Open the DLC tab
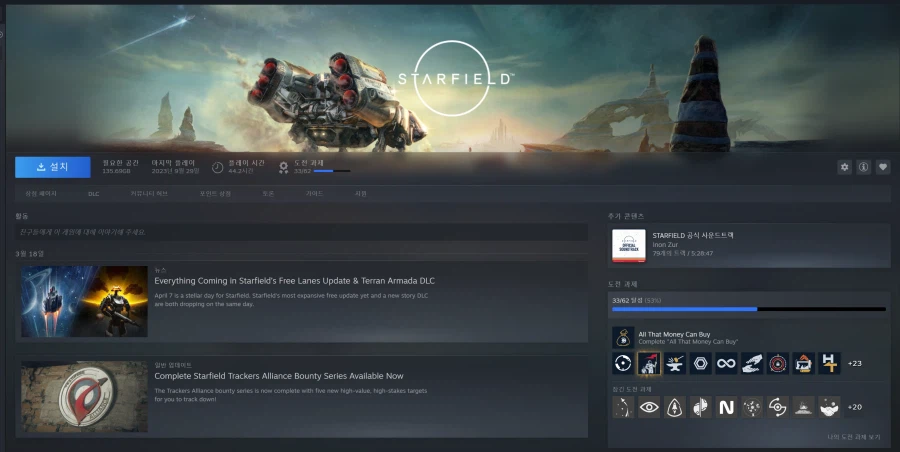The width and height of the screenshot is (900, 452). point(94,193)
